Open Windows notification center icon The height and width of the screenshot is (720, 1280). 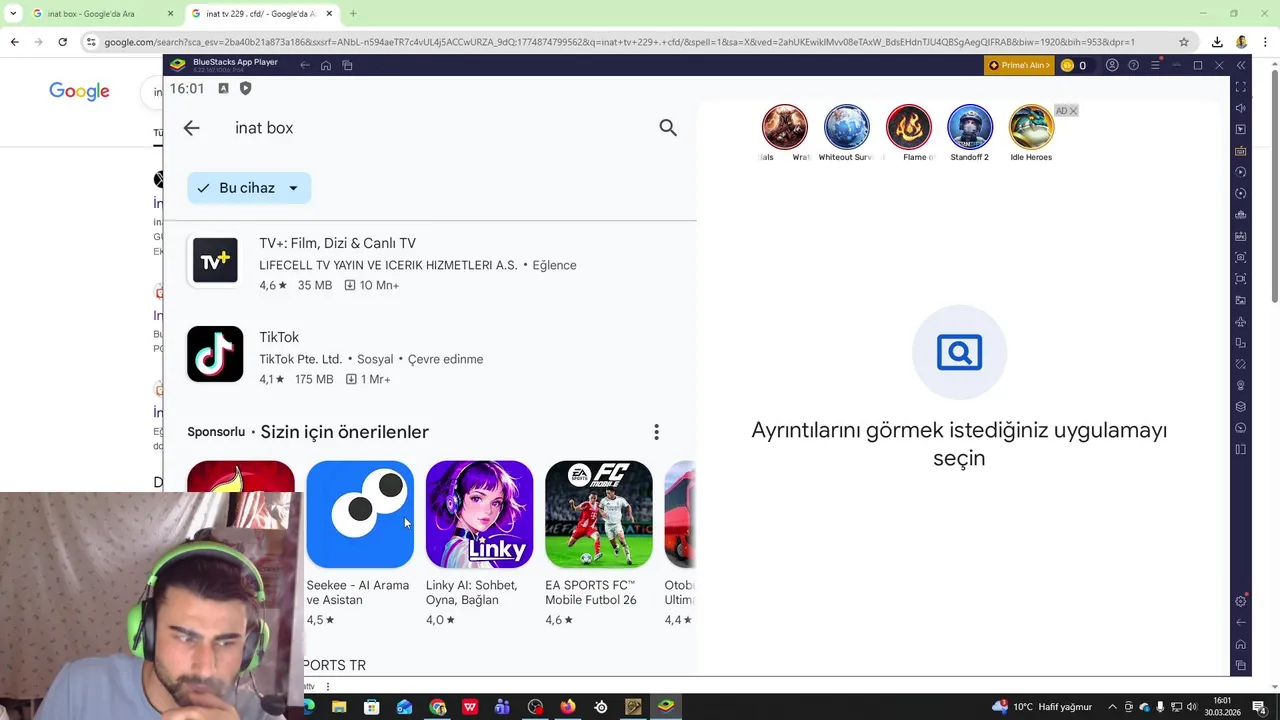1260,707
